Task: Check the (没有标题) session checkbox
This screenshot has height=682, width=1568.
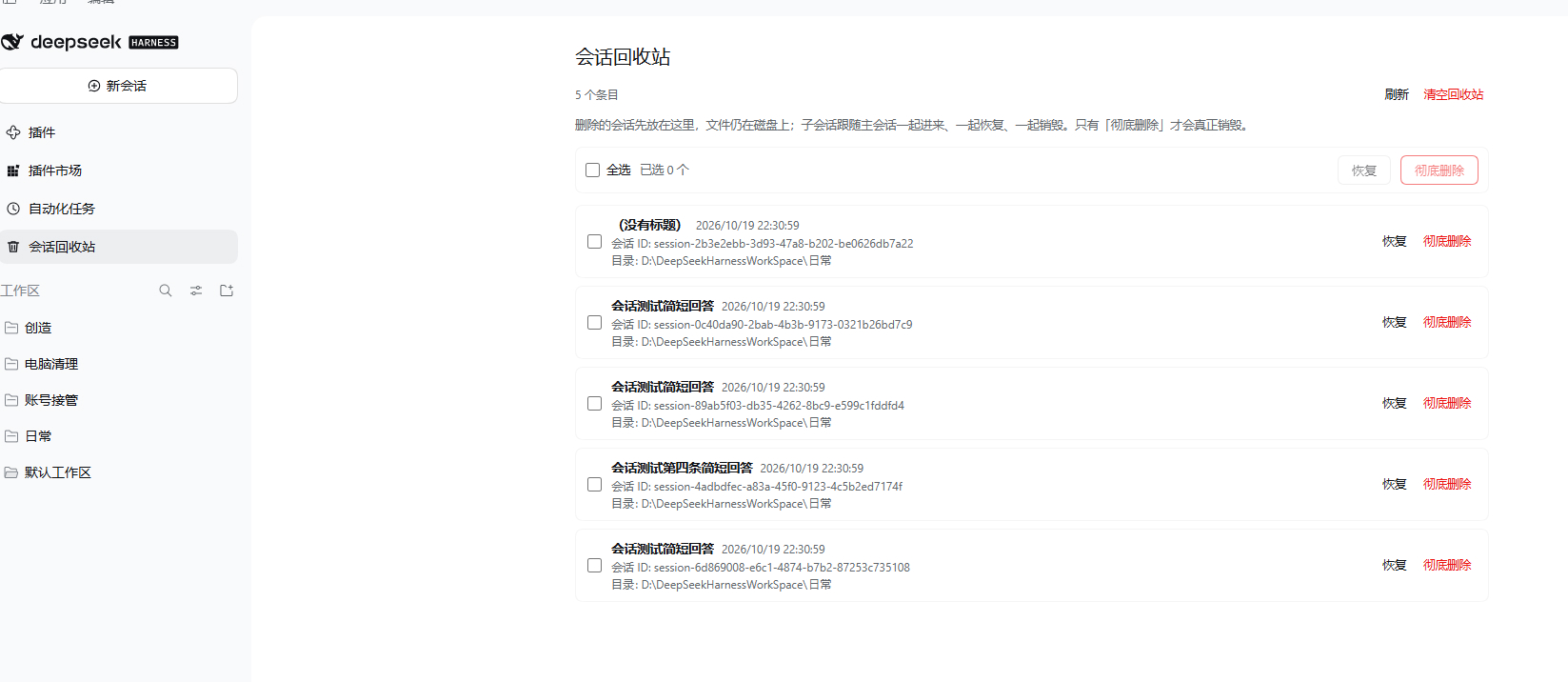Action: coord(594,242)
